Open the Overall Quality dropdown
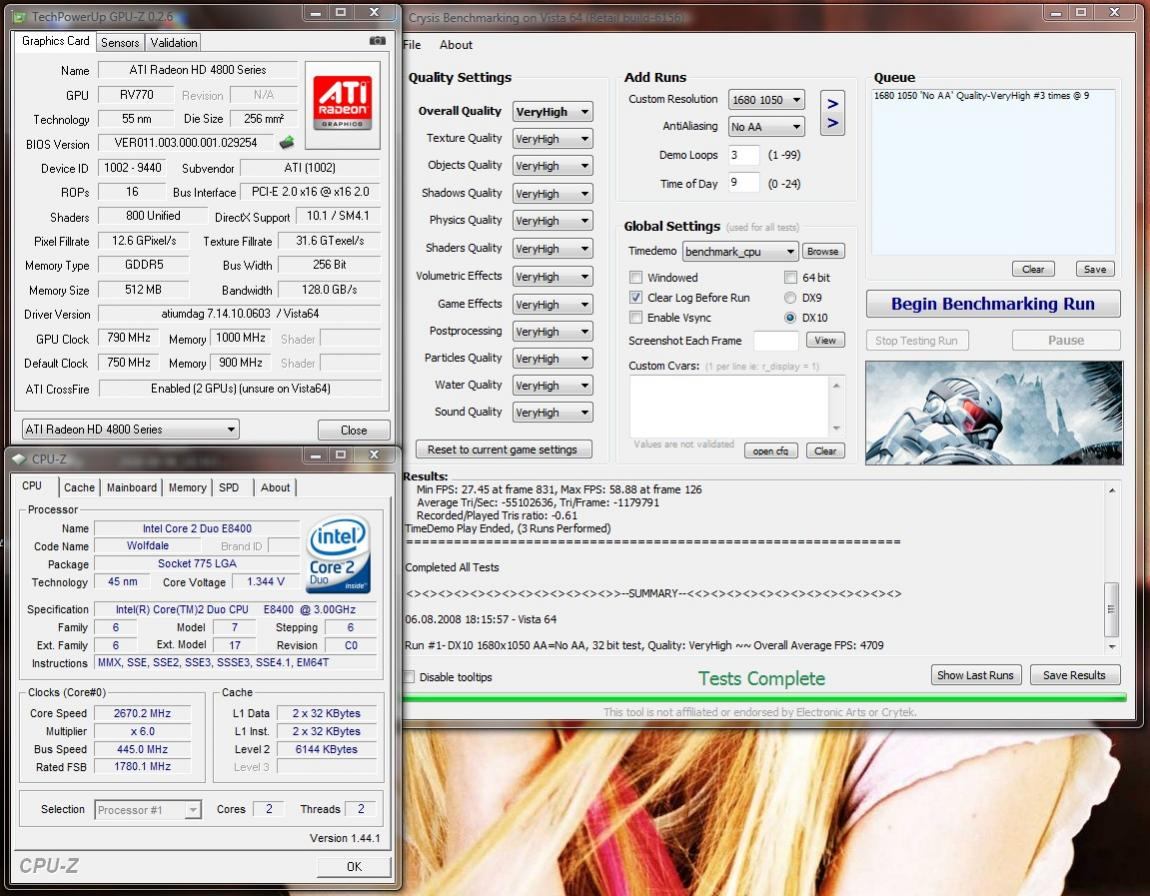This screenshot has height=896, width=1150. 552,111
